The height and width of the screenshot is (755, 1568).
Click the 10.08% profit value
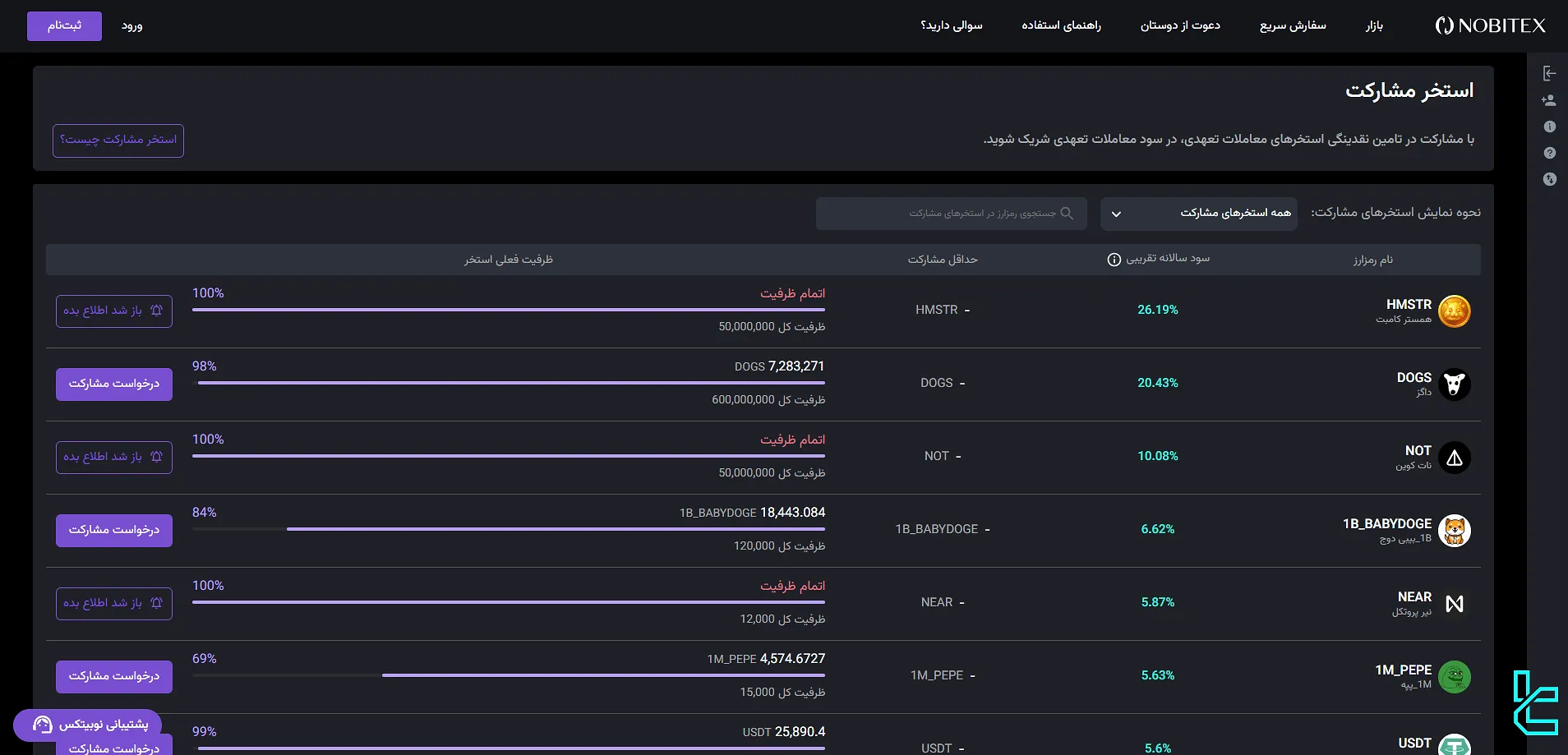coord(1158,456)
